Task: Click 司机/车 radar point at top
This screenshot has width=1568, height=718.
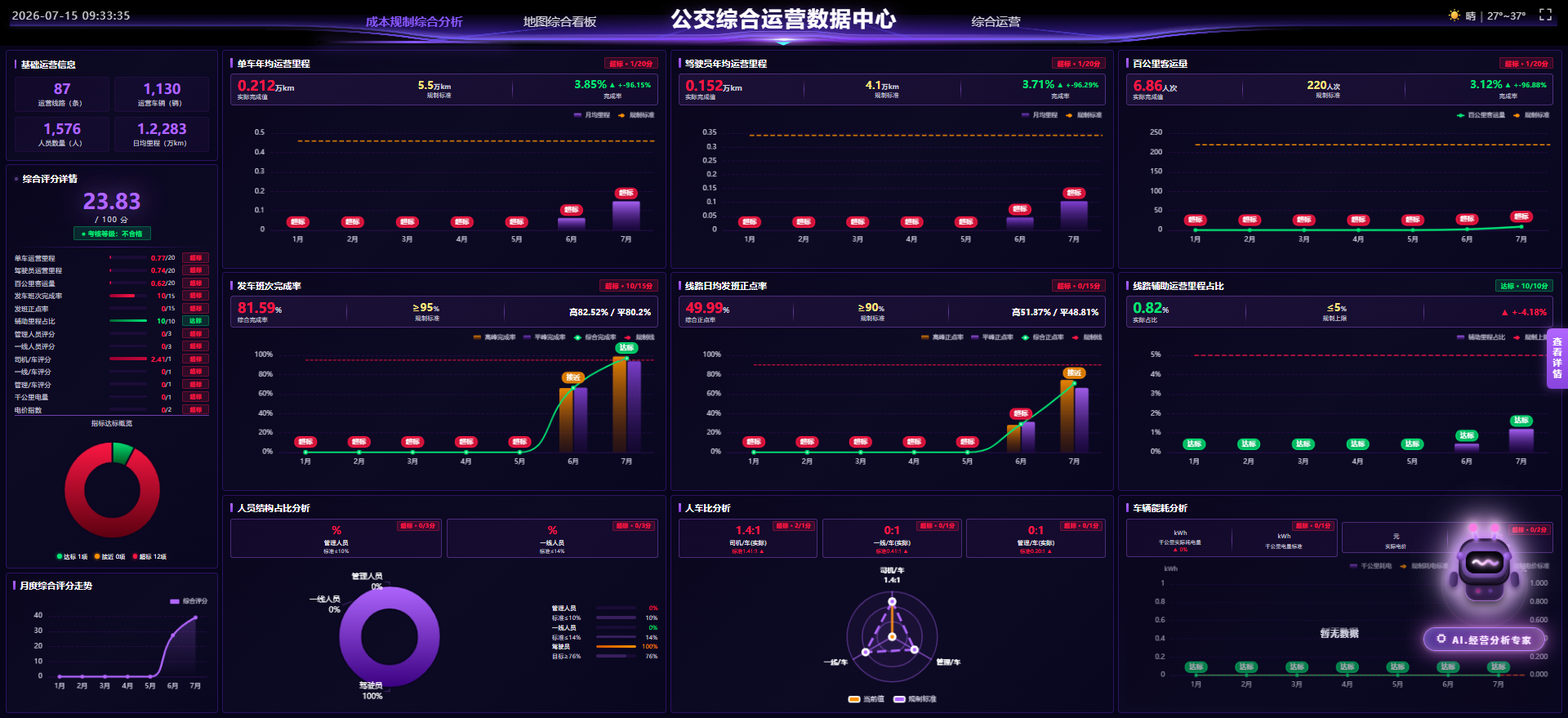Action: (892, 601)
